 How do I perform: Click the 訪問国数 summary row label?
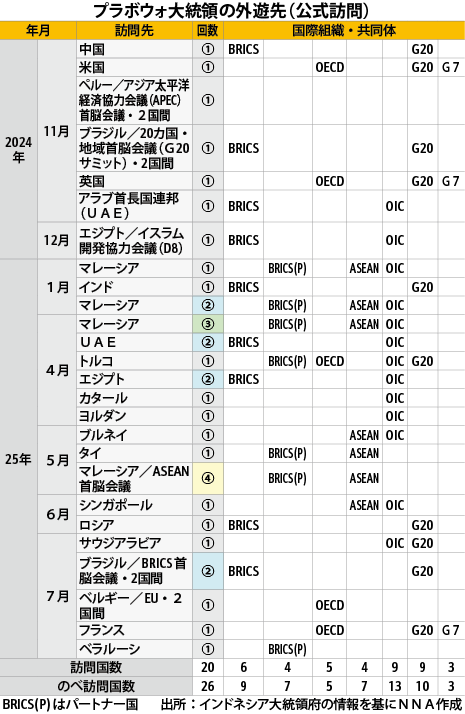tap(96, 668)
